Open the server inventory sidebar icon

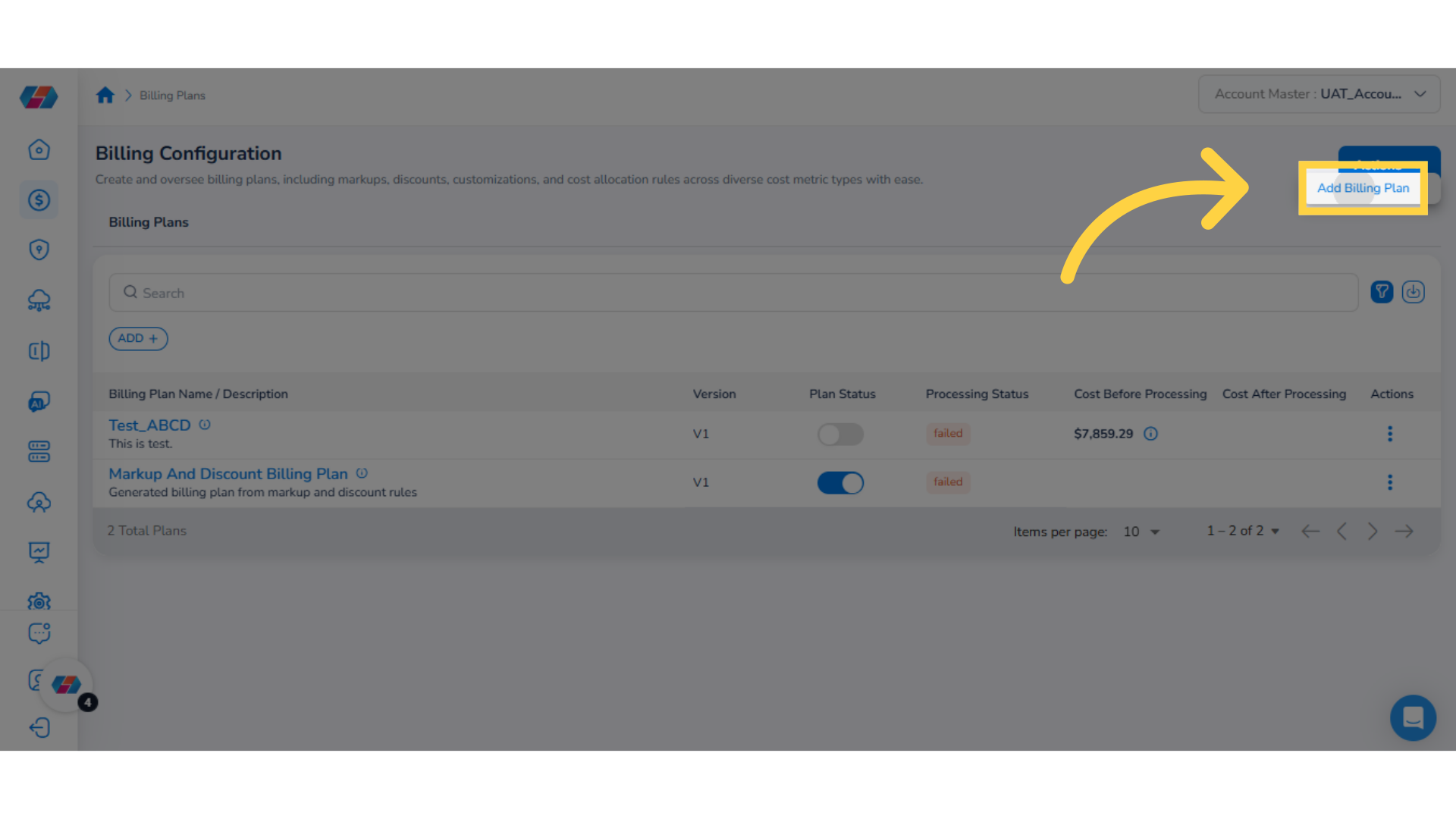tap(39, 451)
